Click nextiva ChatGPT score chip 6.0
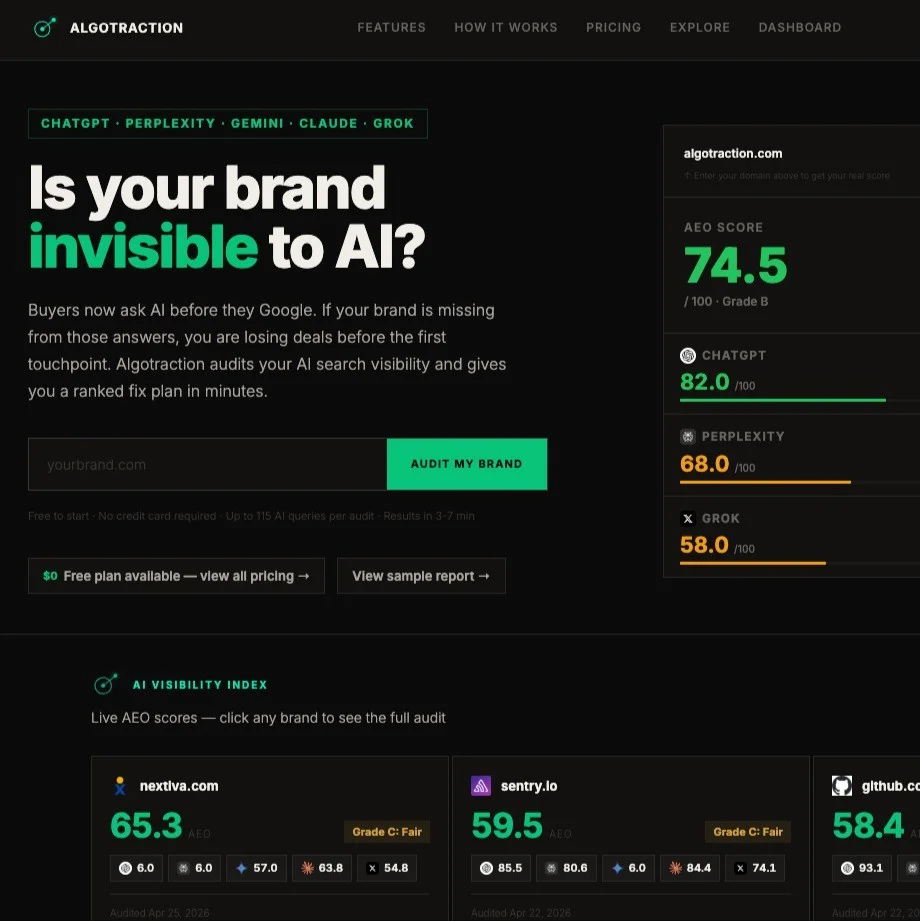Viewport: 920px width, 921px height. [x=136, y=868]
